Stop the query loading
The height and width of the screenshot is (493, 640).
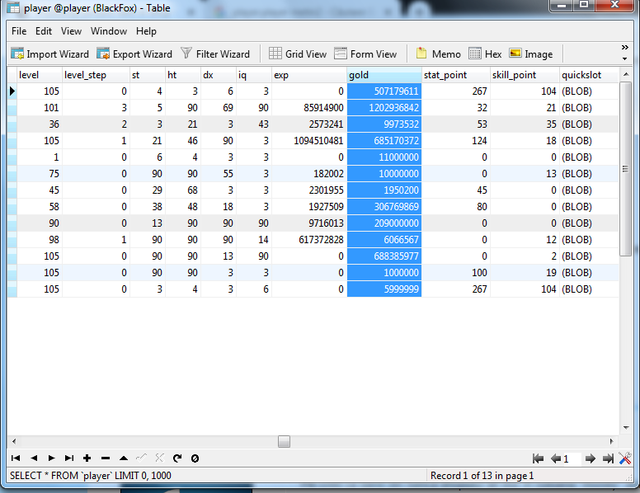pyautogui.click(x=195, y=458)
